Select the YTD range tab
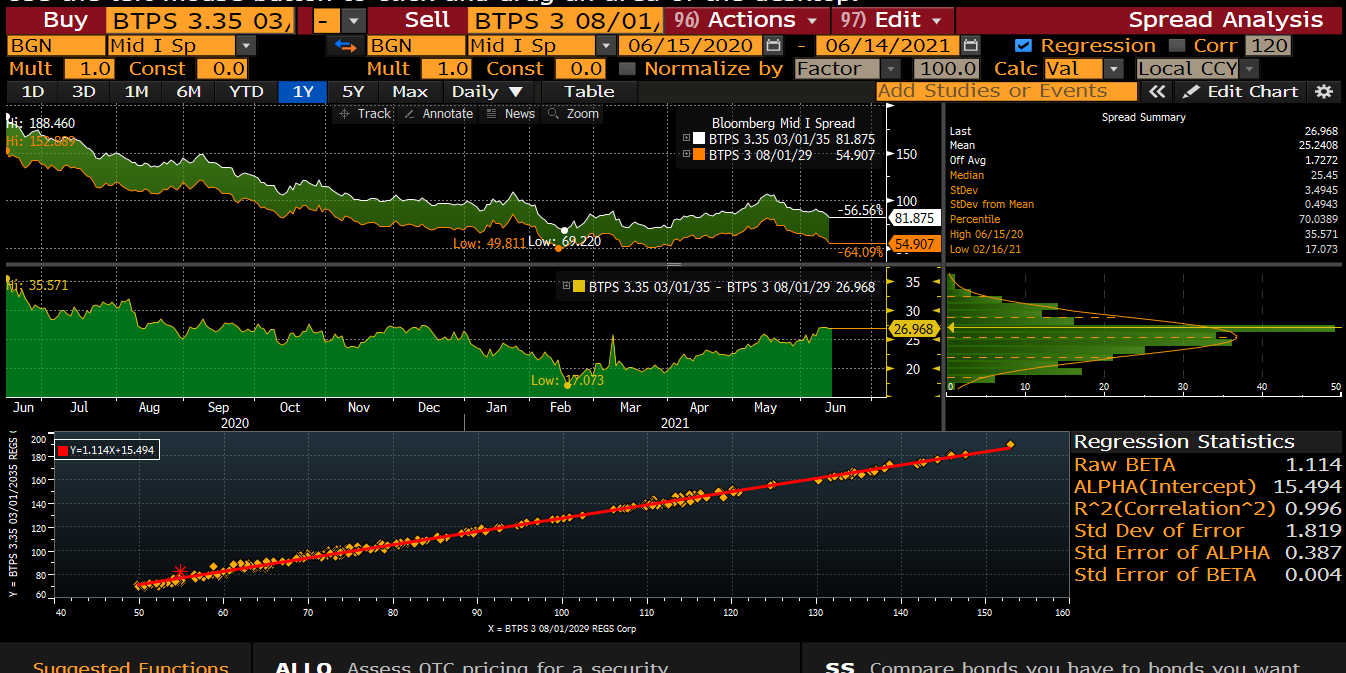The width and height of the screenshot is (1346, 673). [246, 91]
